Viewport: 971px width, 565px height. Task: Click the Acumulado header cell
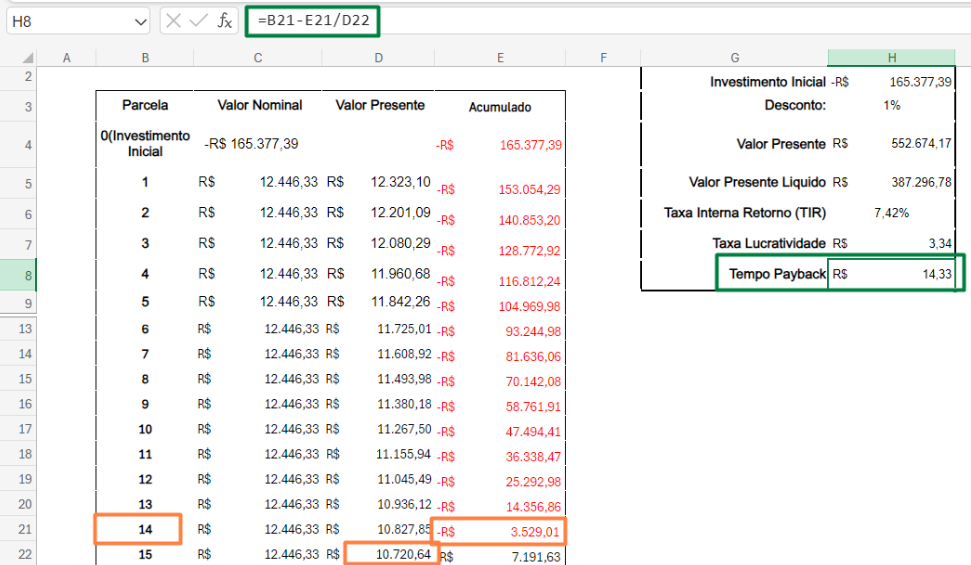pos(500,107)
